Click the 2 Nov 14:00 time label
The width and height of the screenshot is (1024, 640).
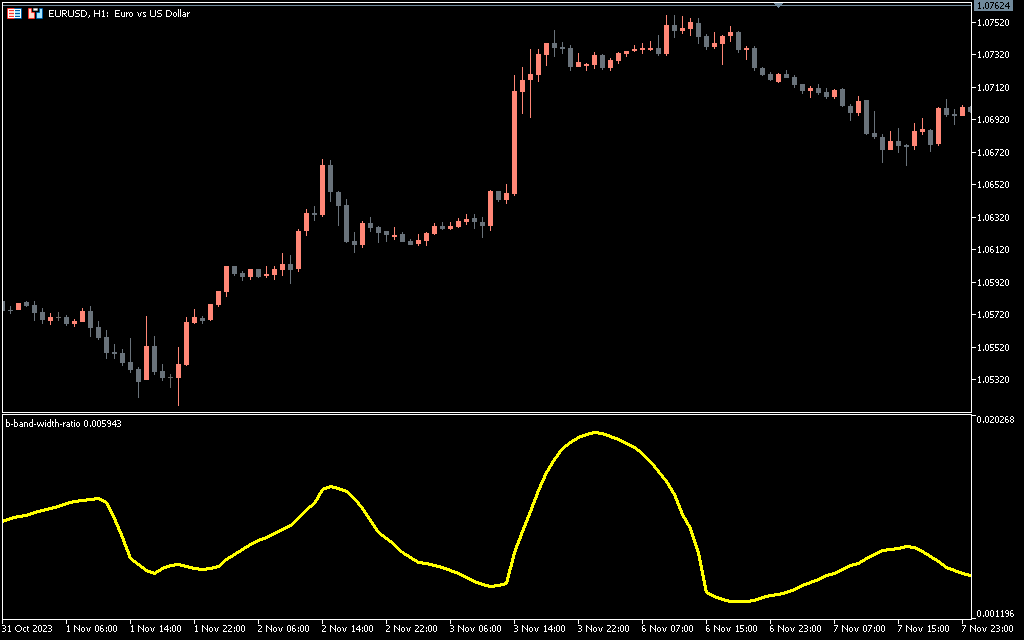pyautogui.click(x=348, y=629)
